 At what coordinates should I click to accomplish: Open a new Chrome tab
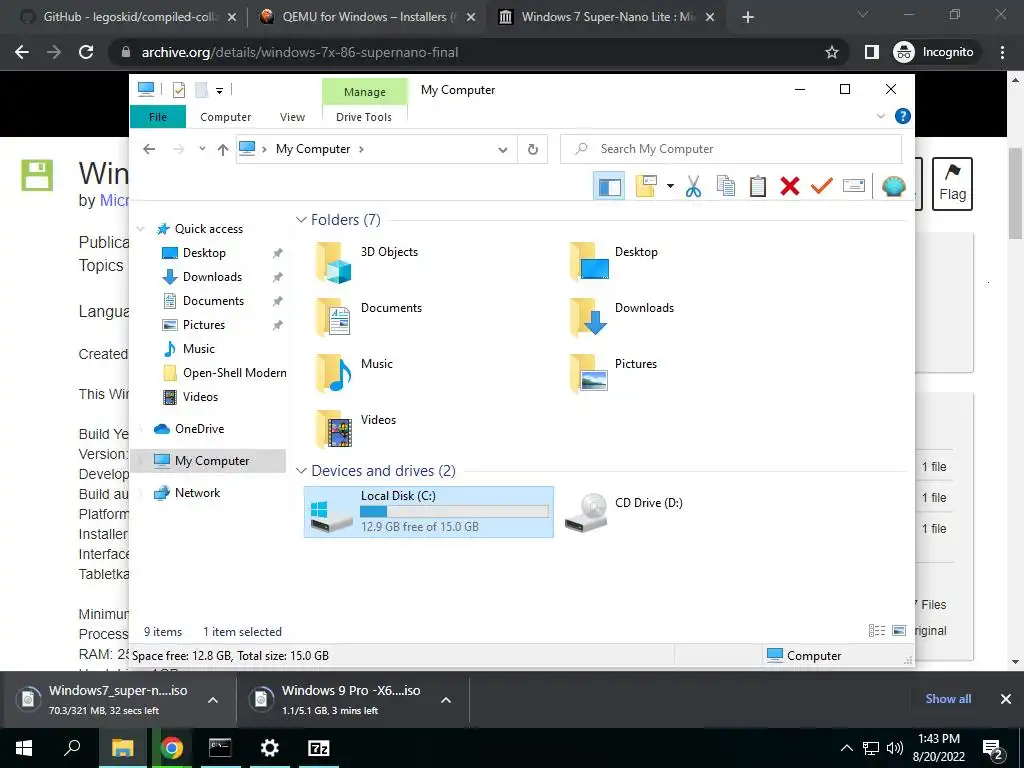point(748,18)
